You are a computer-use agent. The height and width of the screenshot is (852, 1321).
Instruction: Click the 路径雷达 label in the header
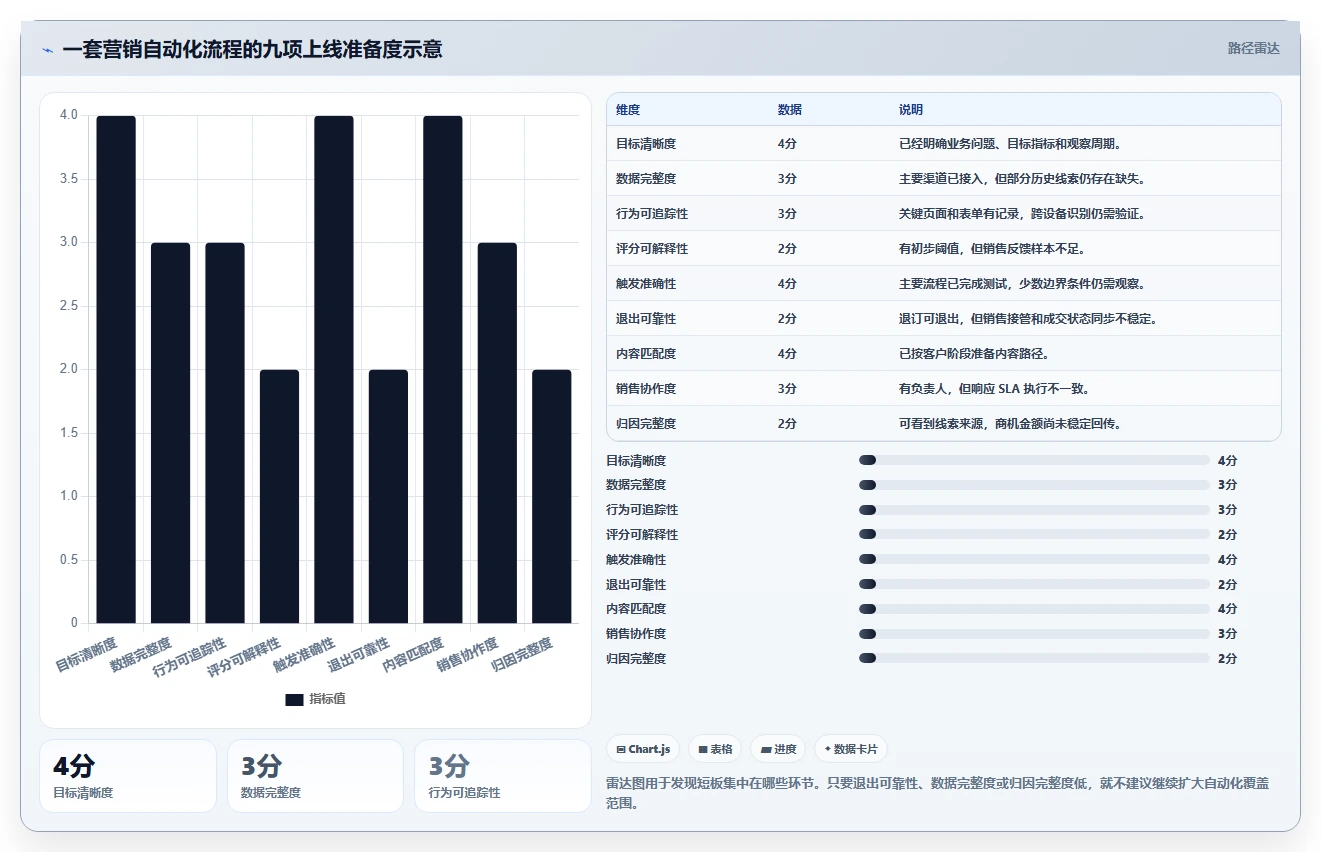pos(1254,48)
